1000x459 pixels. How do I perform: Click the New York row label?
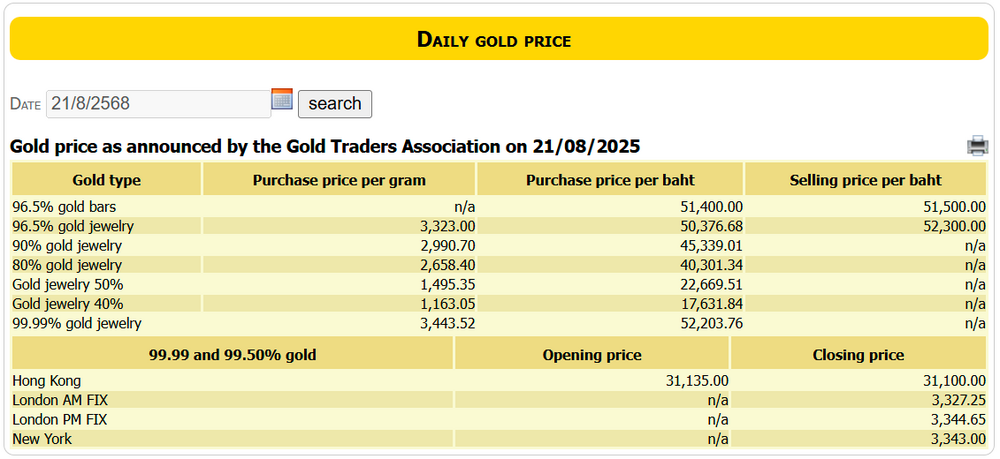42,439
